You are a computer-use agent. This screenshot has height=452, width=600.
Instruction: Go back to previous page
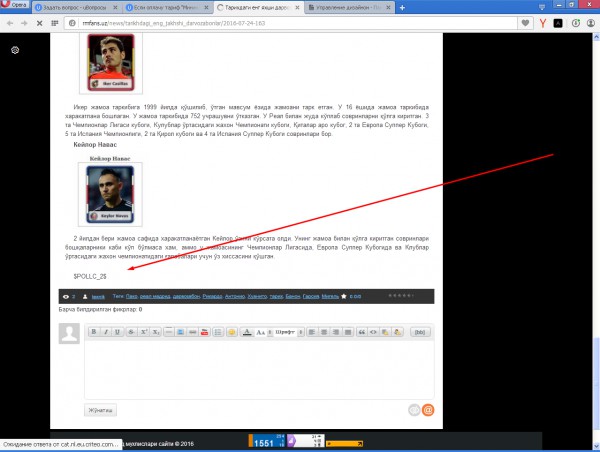point(10,23)
